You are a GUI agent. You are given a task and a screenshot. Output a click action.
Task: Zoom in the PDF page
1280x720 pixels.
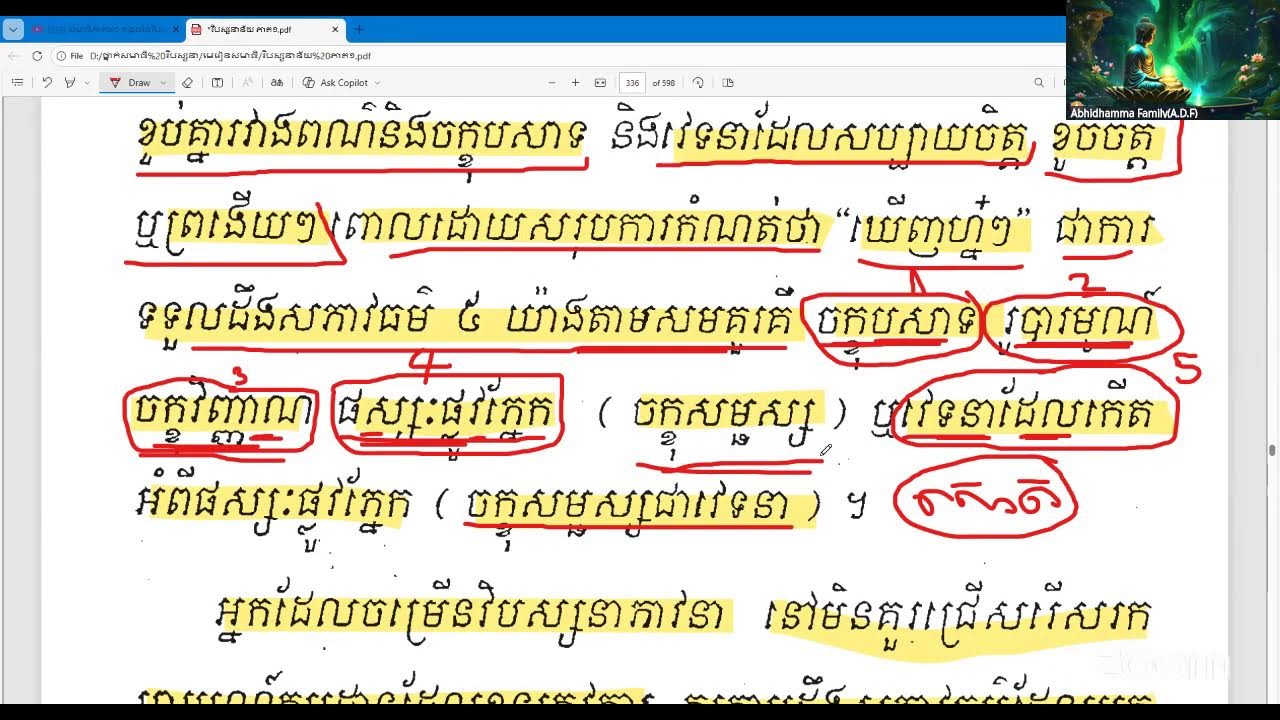(575, 83)
